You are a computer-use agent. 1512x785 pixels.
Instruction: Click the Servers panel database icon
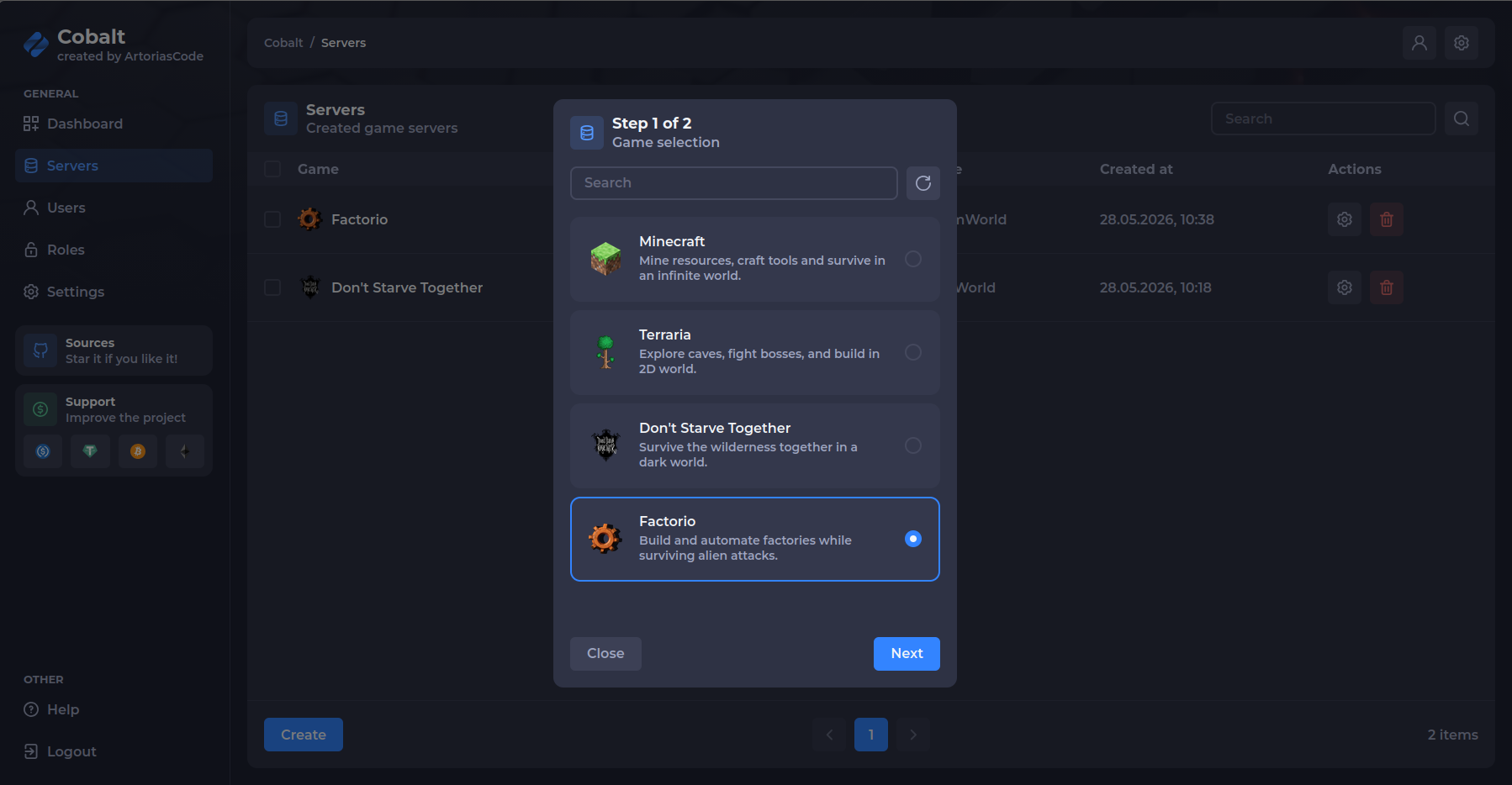281,119
